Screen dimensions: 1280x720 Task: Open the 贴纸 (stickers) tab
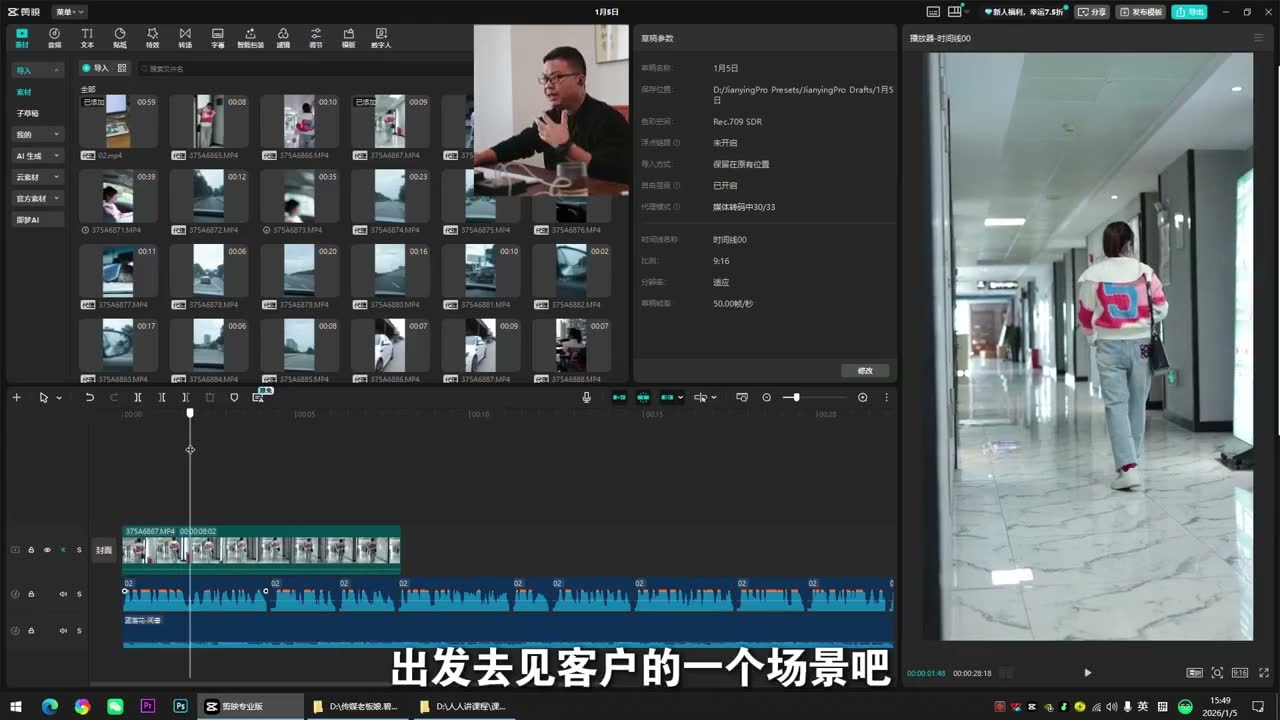point(120,38)
